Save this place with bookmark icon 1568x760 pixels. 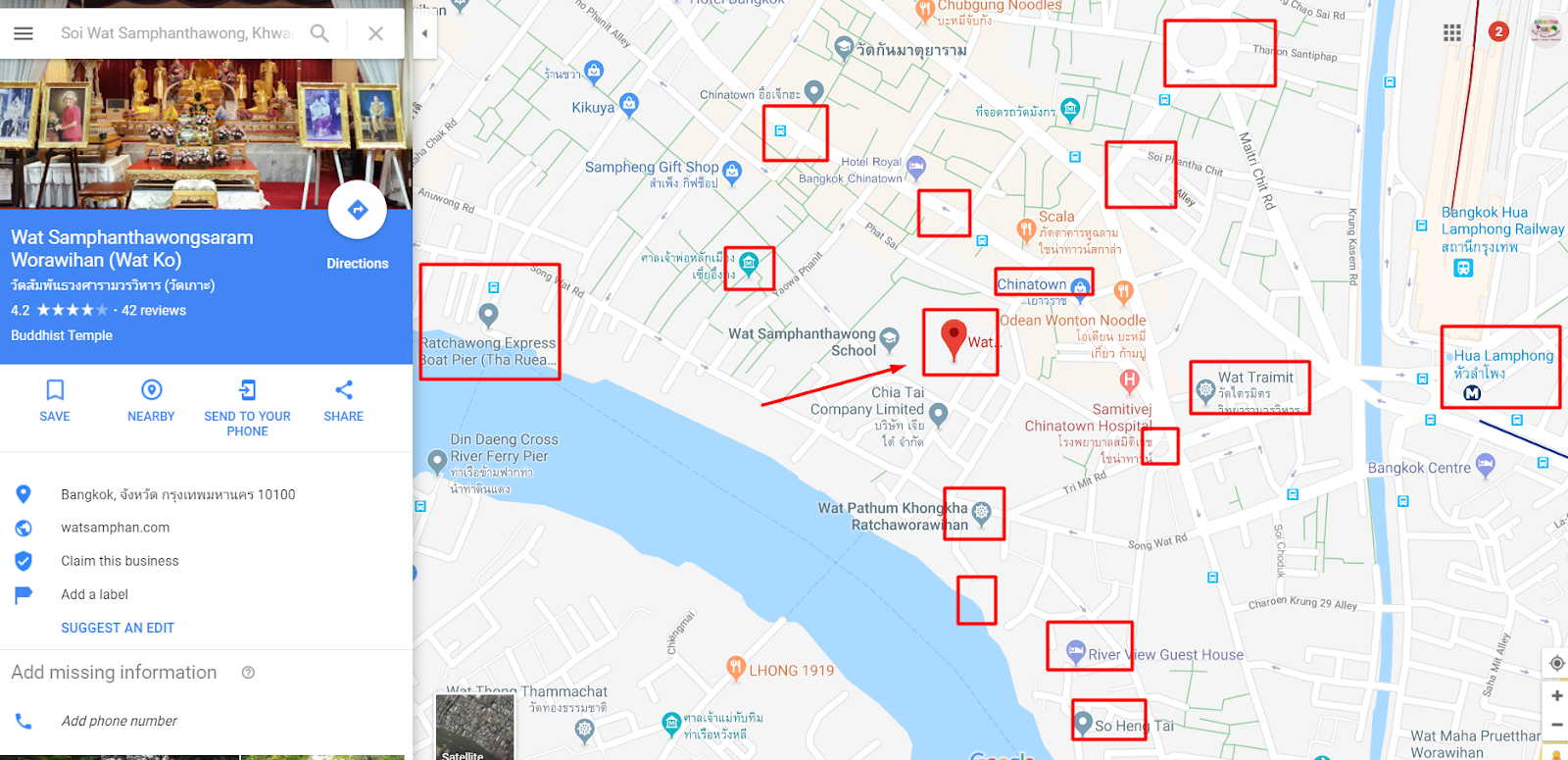pyautogui.click(x=55, y=390)
